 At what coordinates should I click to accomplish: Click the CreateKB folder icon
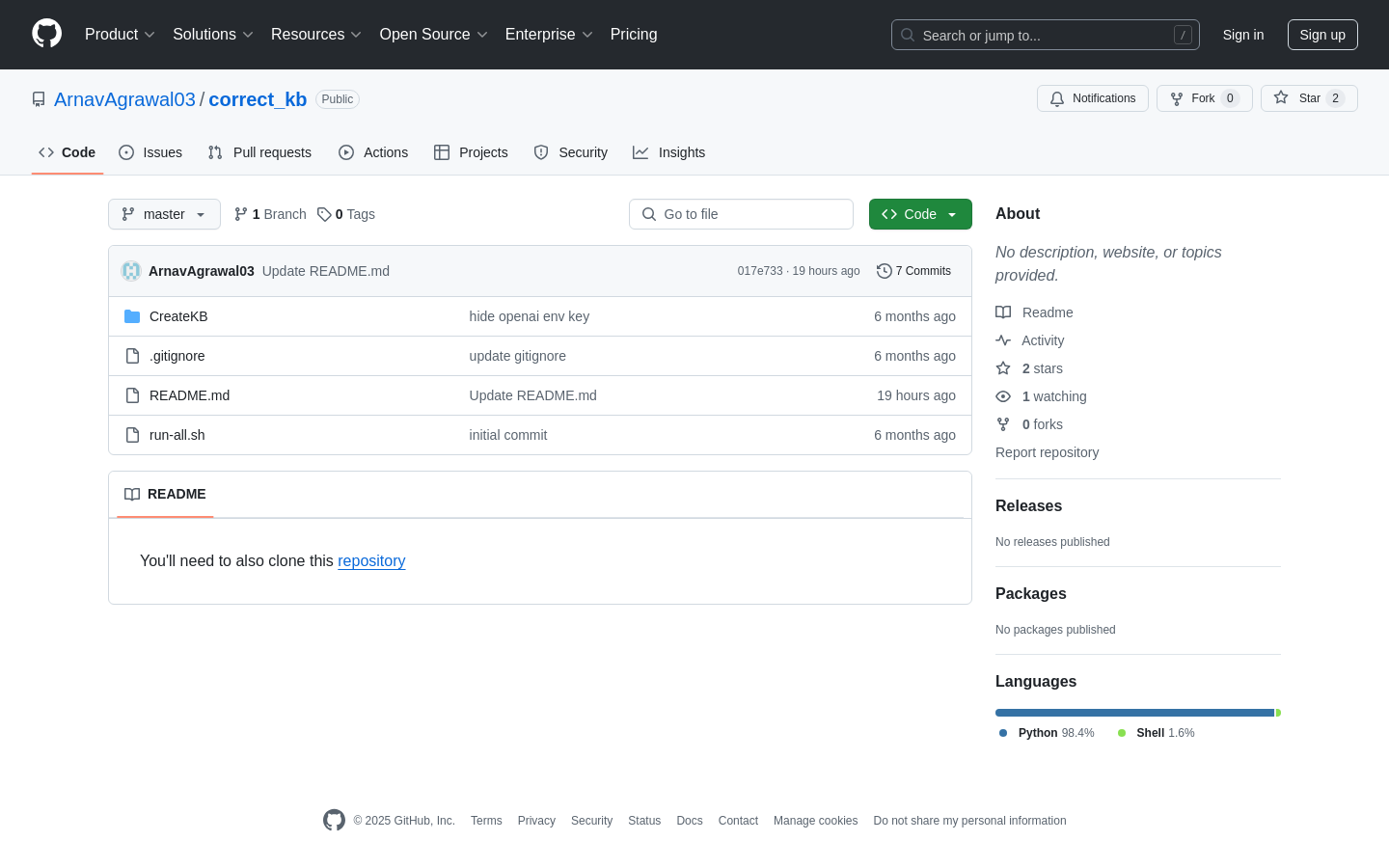click(x=132, y=316)
